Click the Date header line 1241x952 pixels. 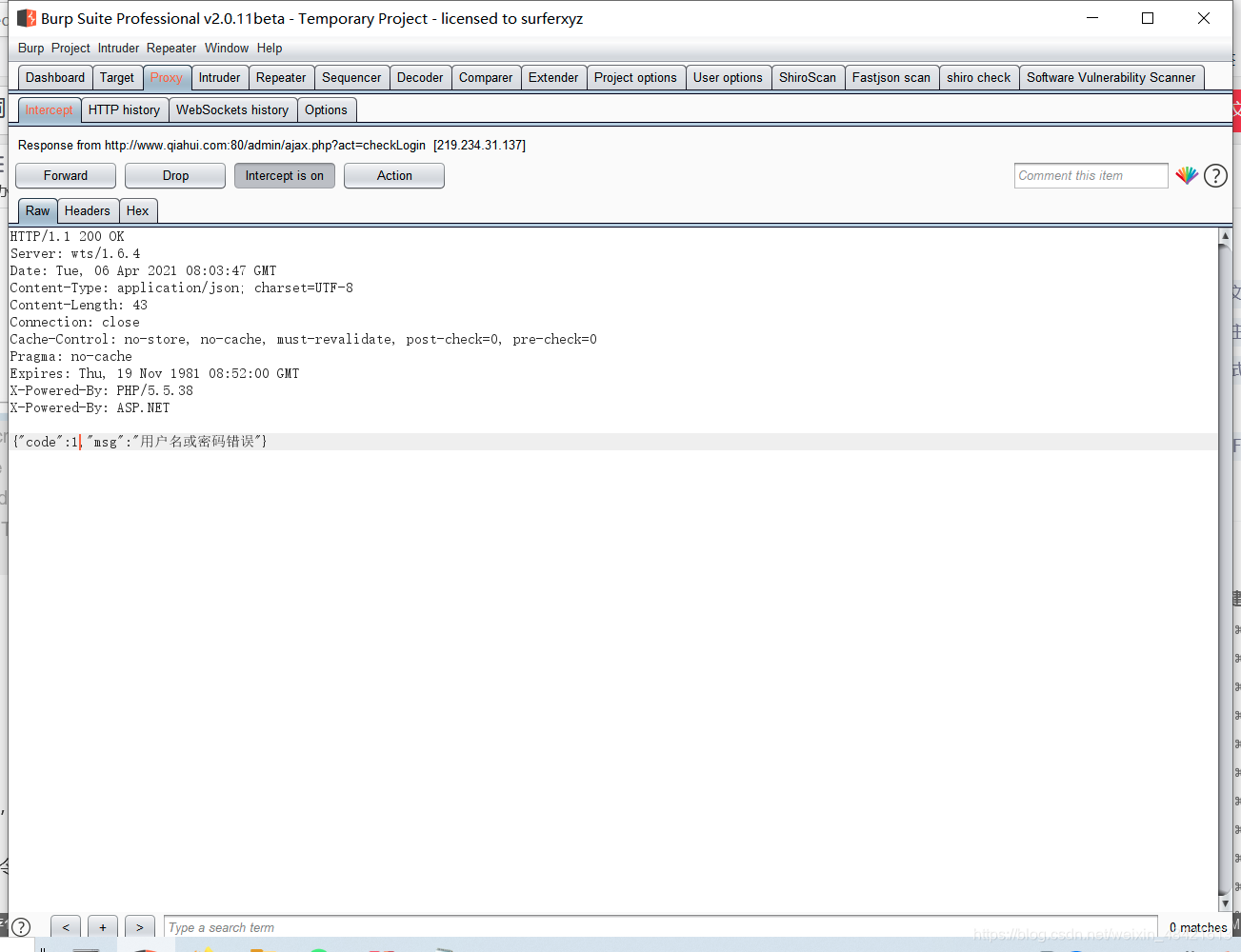[144, 270]
